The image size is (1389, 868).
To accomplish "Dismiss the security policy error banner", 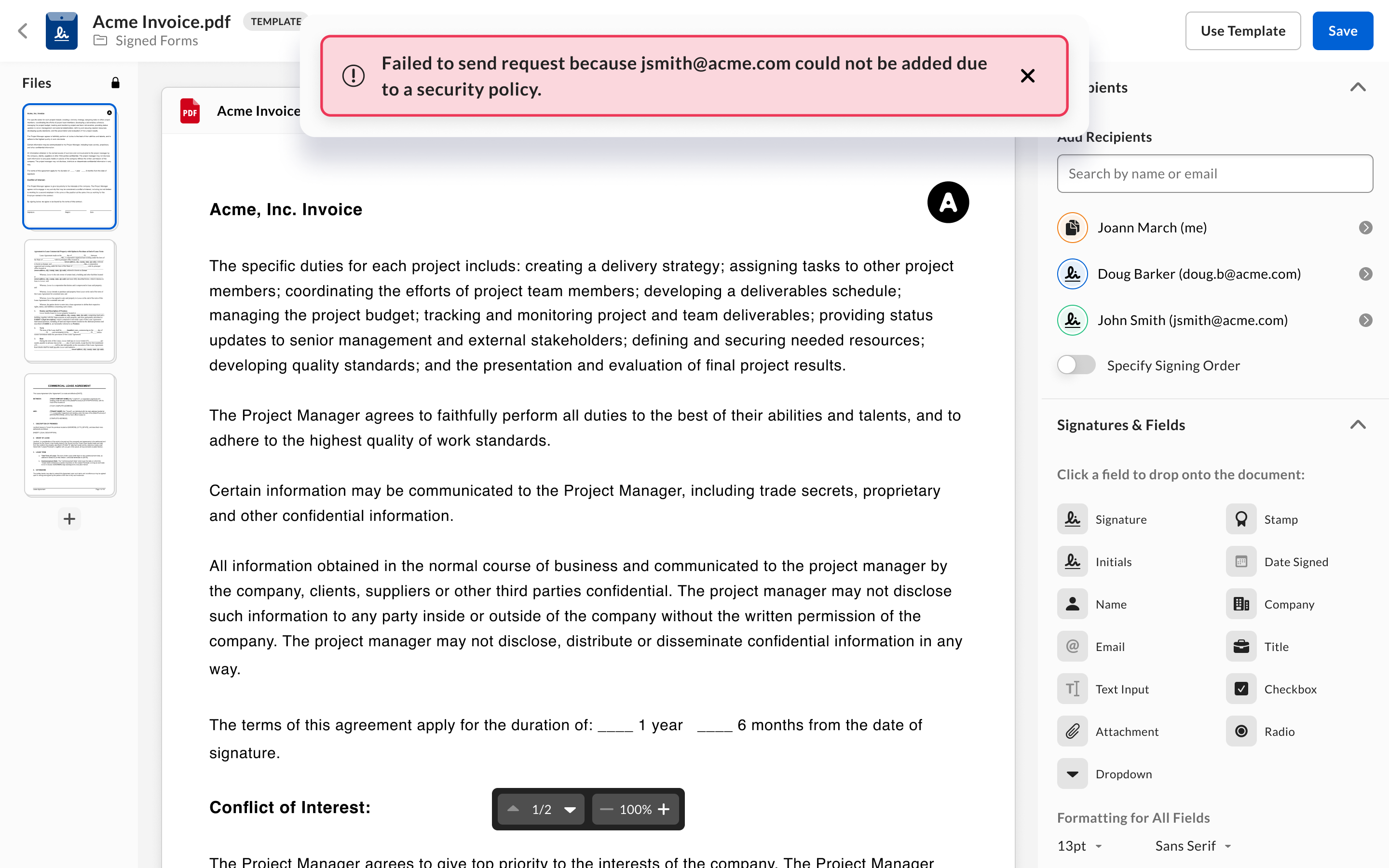I will 1027,76.
